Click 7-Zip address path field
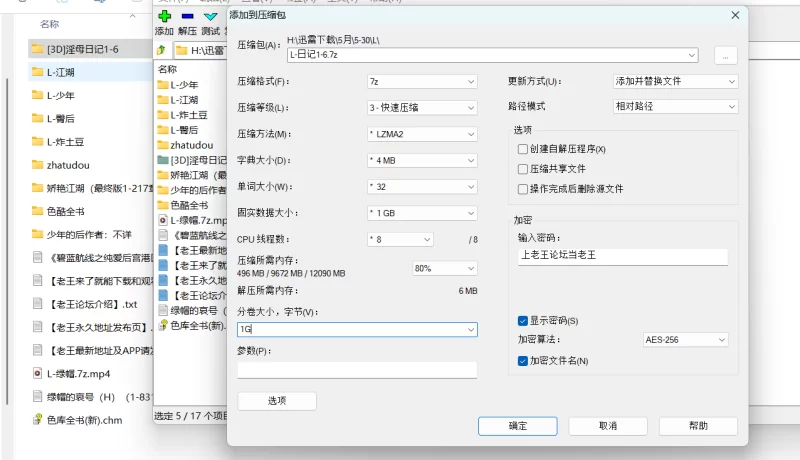 200,50
